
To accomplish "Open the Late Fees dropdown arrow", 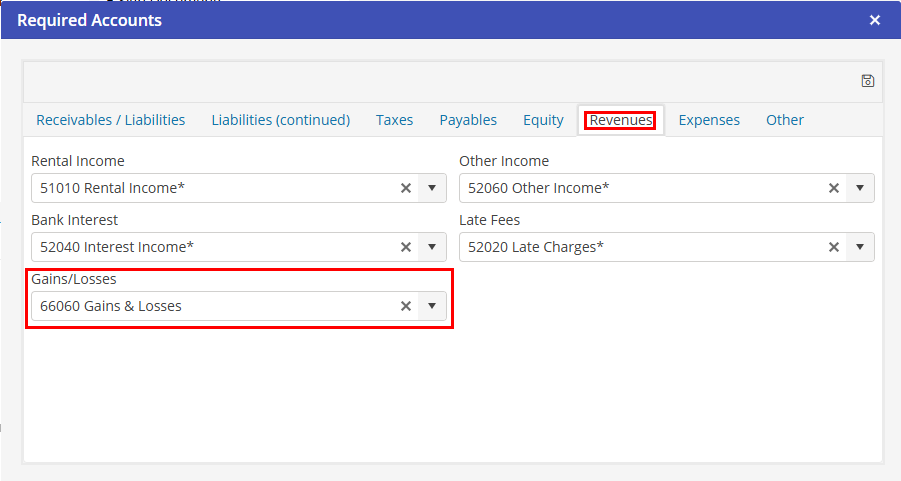I will [860, 247].
